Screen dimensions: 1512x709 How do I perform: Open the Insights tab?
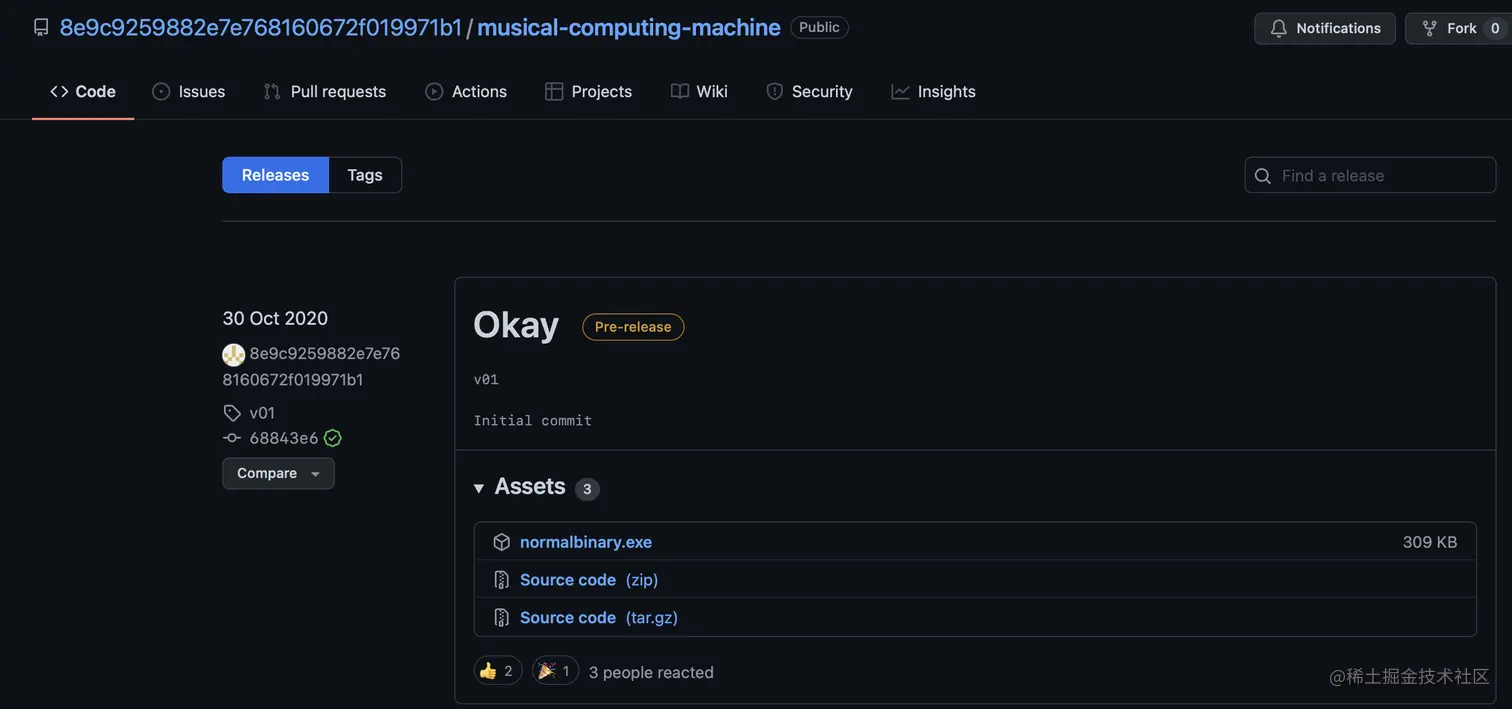click(x=934, y=91)
